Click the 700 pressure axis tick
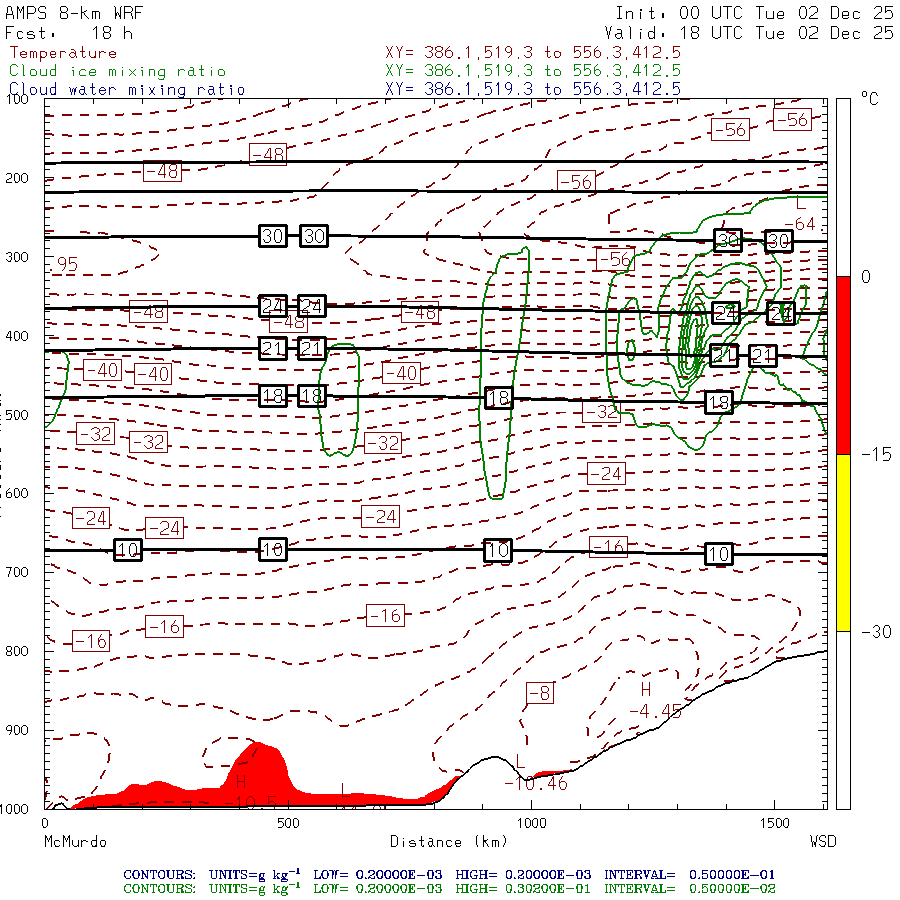The width and height of the screenshot is (900, 900). (17, 572)
